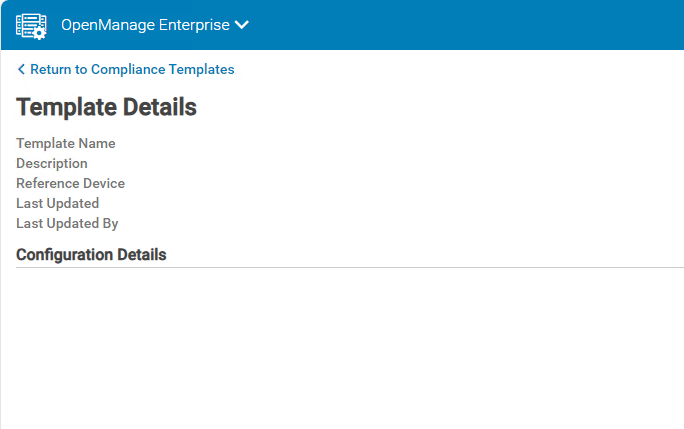Click empty value beside Template Name
The image size is (684, 429).
click(250, 144)
